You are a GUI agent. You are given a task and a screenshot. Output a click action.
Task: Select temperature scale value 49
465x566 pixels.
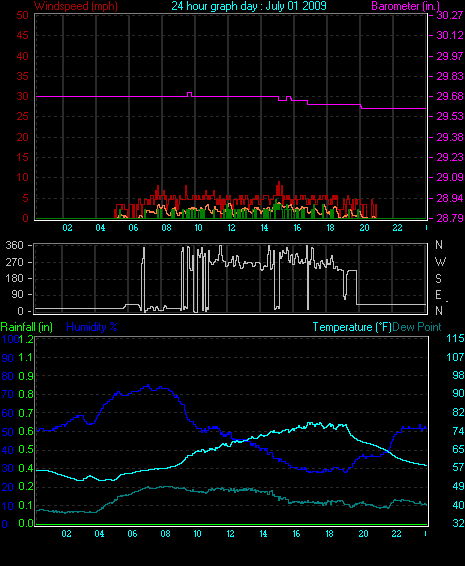click(x=458, y=486)
